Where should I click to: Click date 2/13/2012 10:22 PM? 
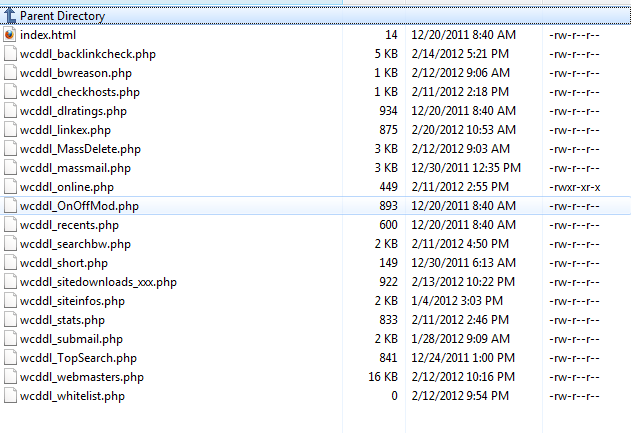click(463, 282)
